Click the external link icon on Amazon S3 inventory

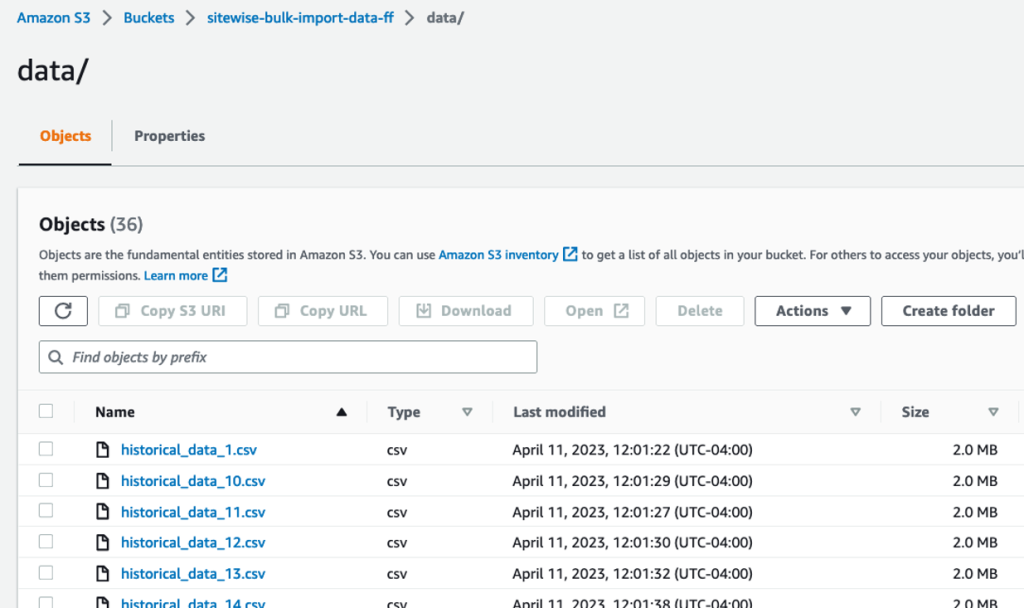point(569,254)
